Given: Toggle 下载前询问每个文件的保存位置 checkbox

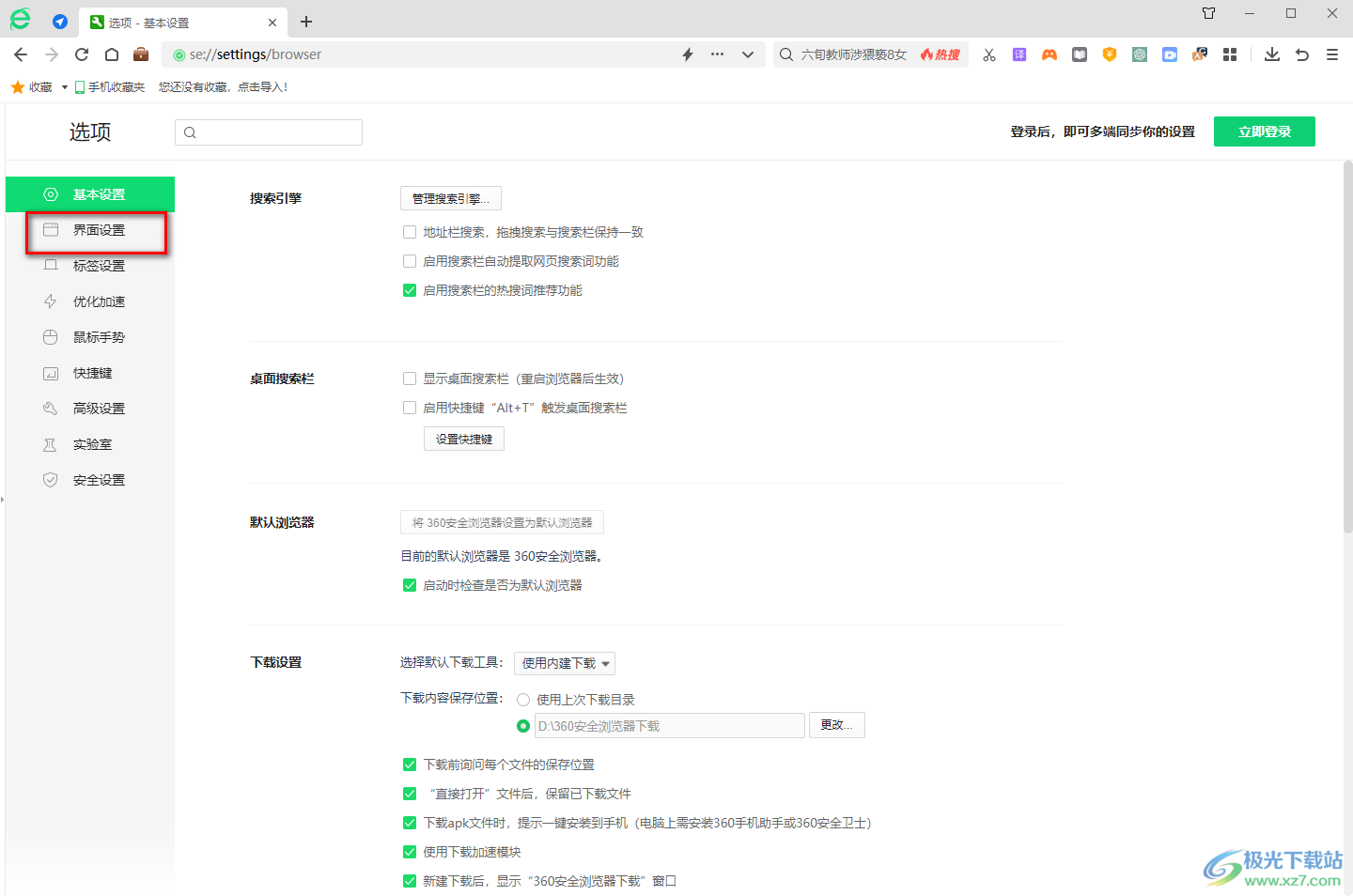Looking at the screenshot, I should coord(410,765).
